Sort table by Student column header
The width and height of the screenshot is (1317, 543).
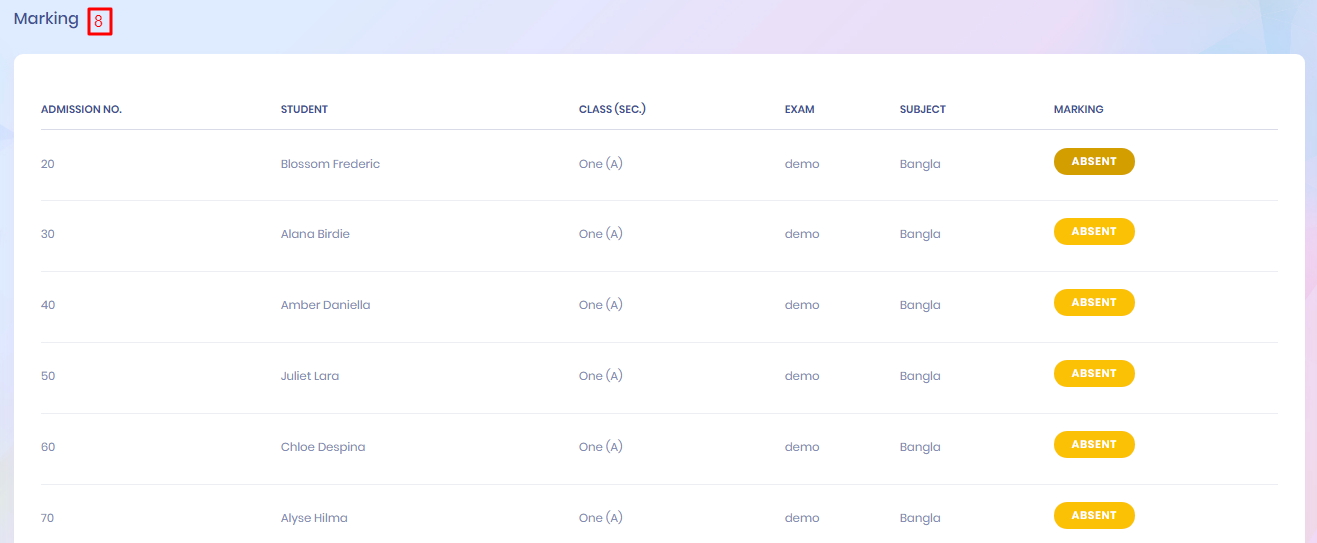pos(304,109)
